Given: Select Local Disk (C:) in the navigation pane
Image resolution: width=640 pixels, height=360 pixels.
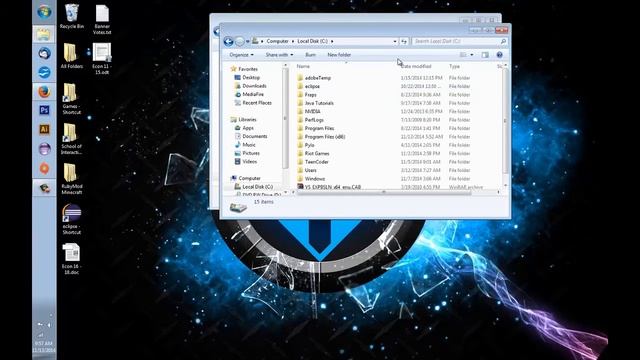Looking at the screenshot, I should click(257, 187).
